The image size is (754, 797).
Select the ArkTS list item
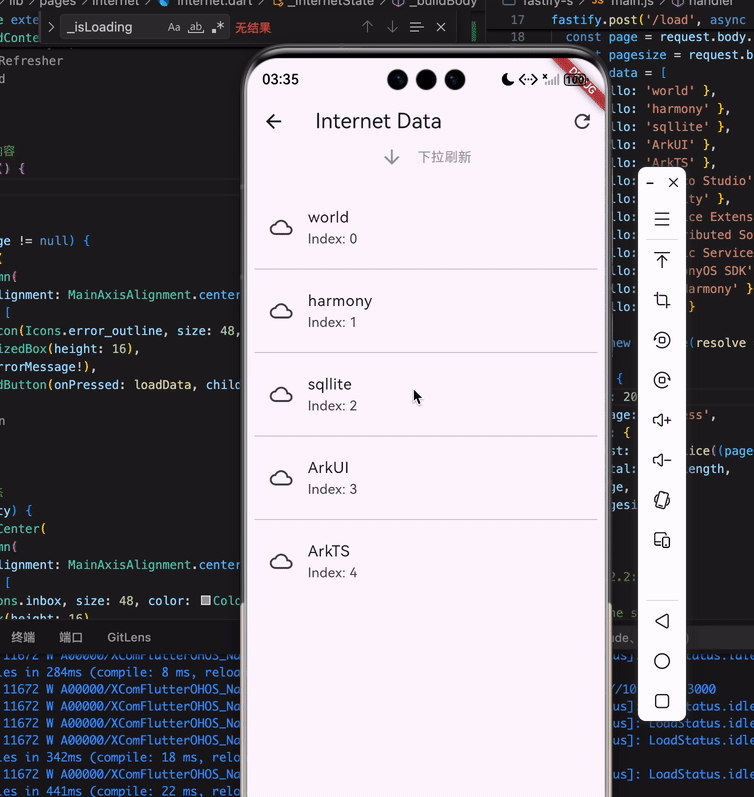click(x=426, y=561)
